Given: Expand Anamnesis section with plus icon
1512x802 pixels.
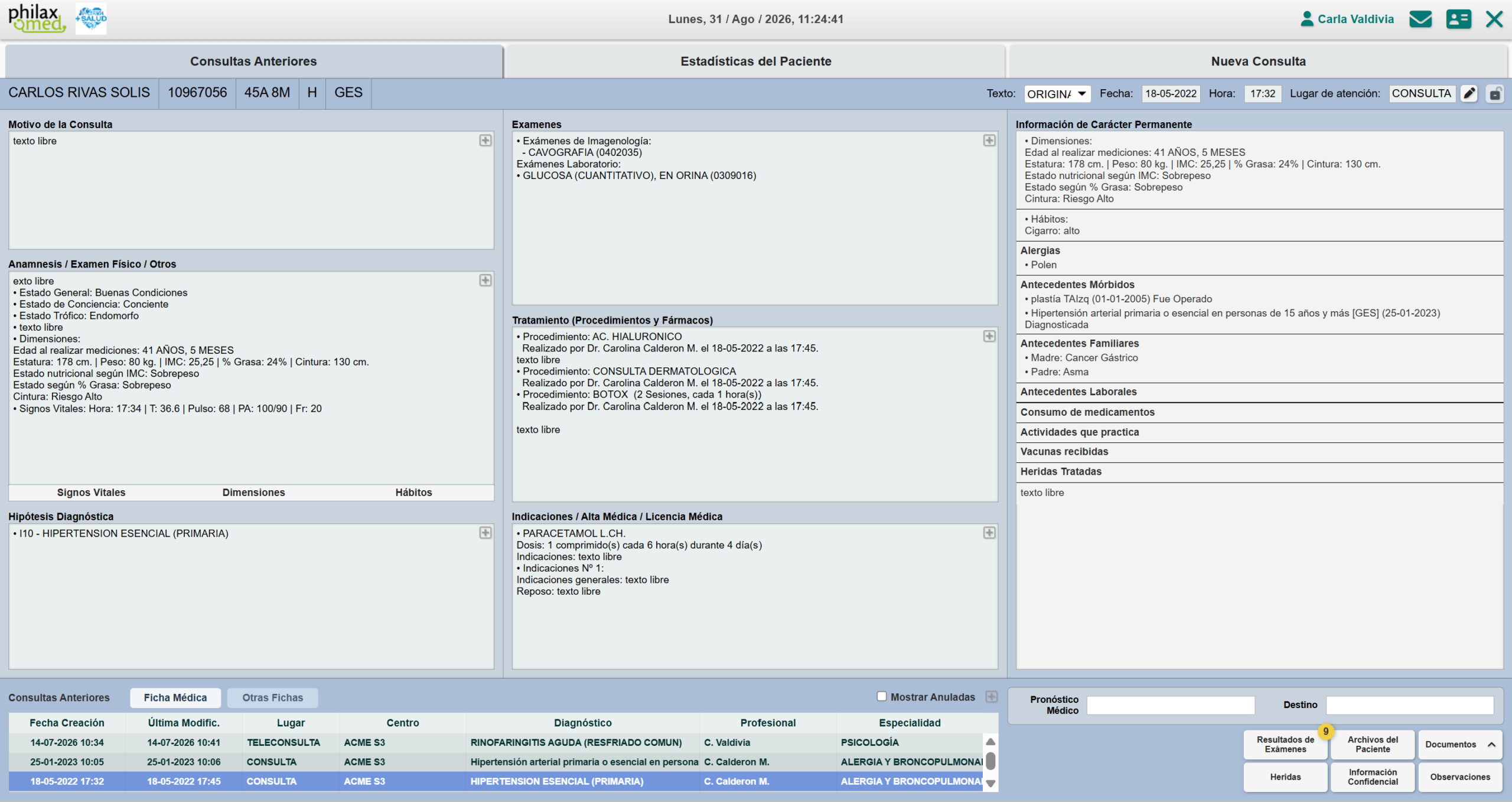Looking at the screenshot, I should (485, 281).
